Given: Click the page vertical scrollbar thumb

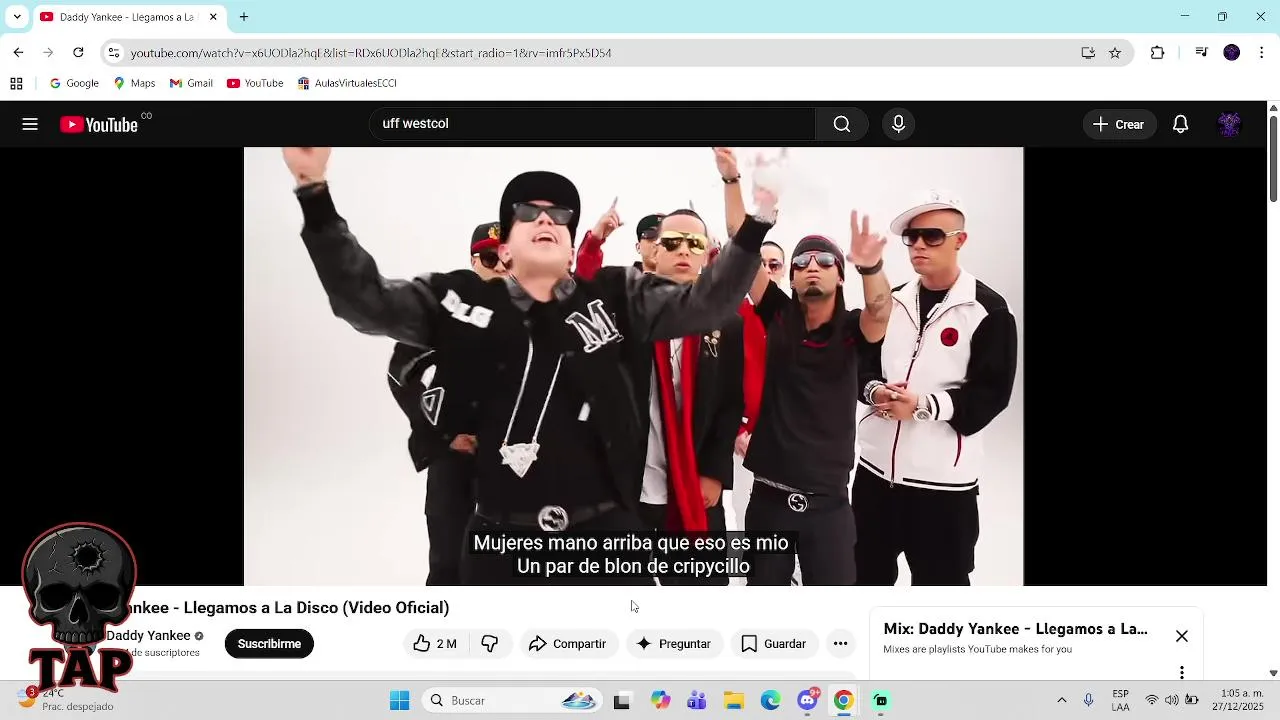Looking at the screenshot, I should tap(1273, 158).
